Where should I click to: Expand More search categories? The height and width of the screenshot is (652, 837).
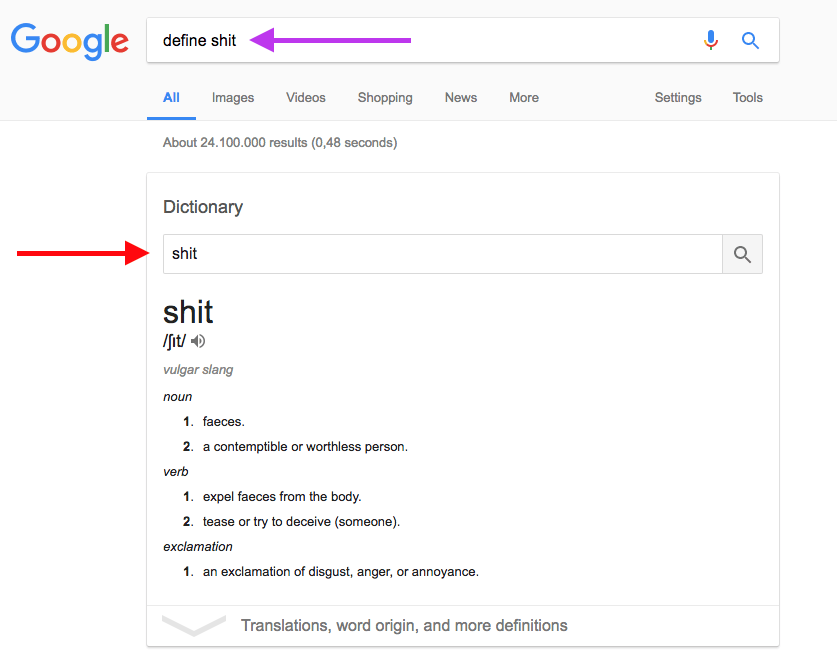[x=523, y=97]
